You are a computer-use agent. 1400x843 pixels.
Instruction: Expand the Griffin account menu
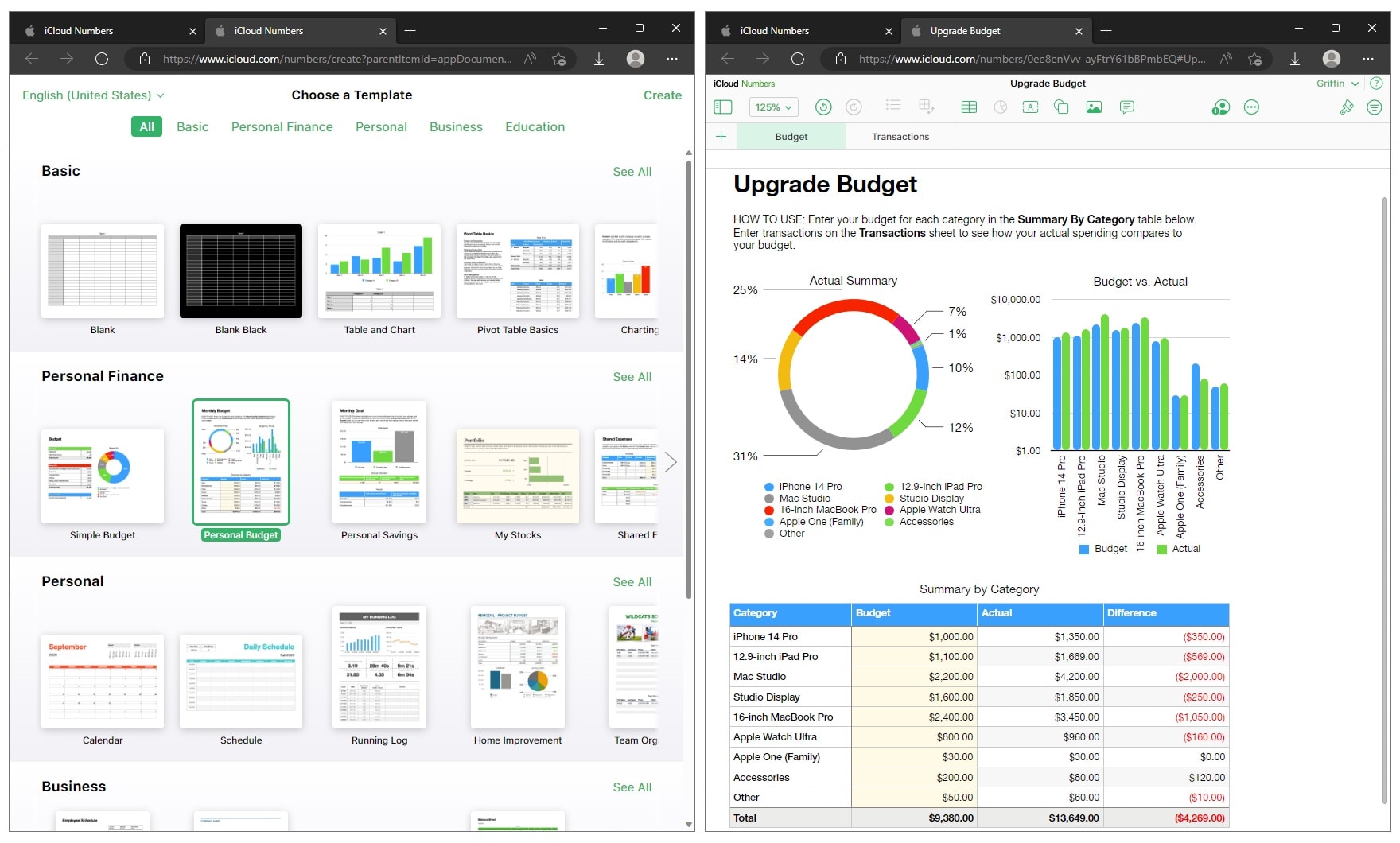[1336, 84]
